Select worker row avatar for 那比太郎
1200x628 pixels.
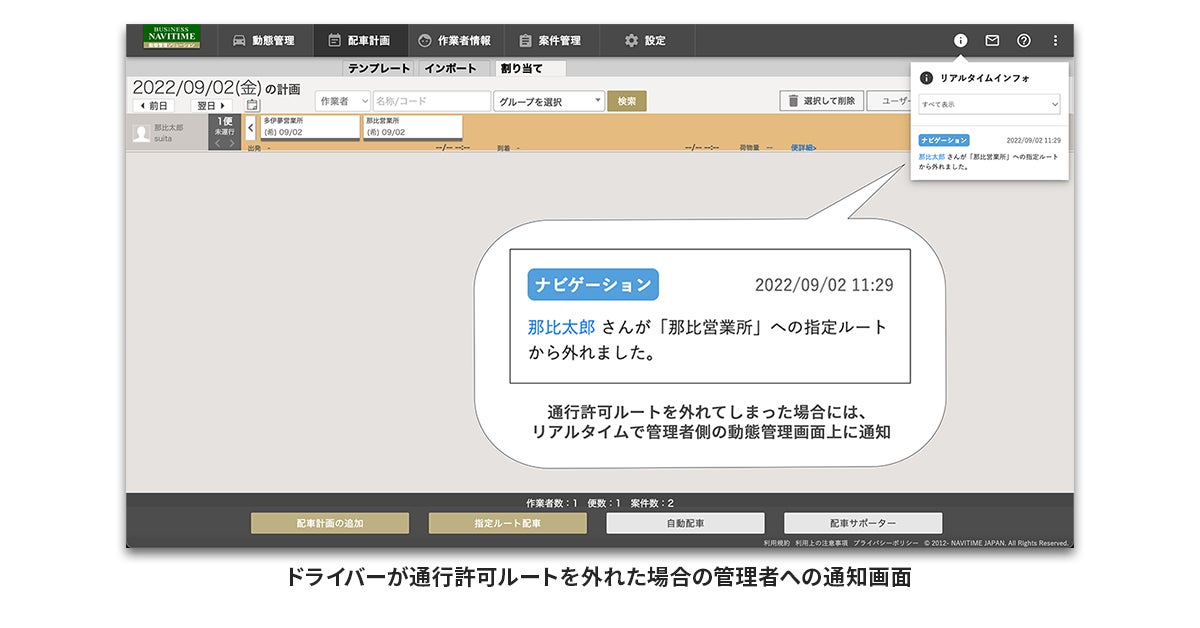coord(142,132)
